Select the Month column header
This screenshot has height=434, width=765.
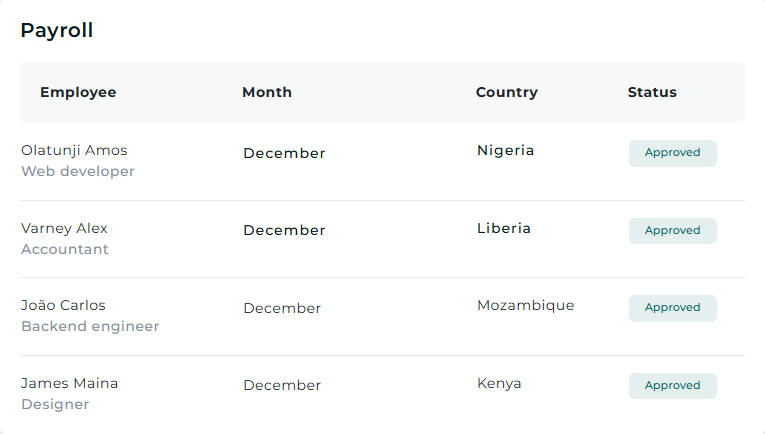pyautogui.click(x=267, y=92)
